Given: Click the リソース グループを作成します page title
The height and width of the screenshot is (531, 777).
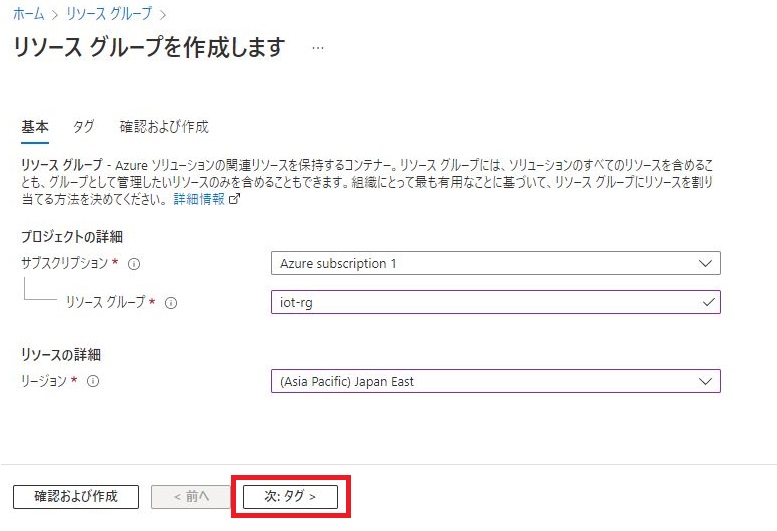Looking at the screenshot, I should tap(149, 47).
